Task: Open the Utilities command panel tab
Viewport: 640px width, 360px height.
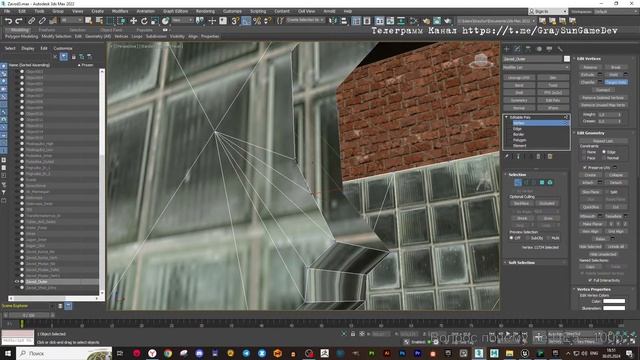Action: (560, 49)
